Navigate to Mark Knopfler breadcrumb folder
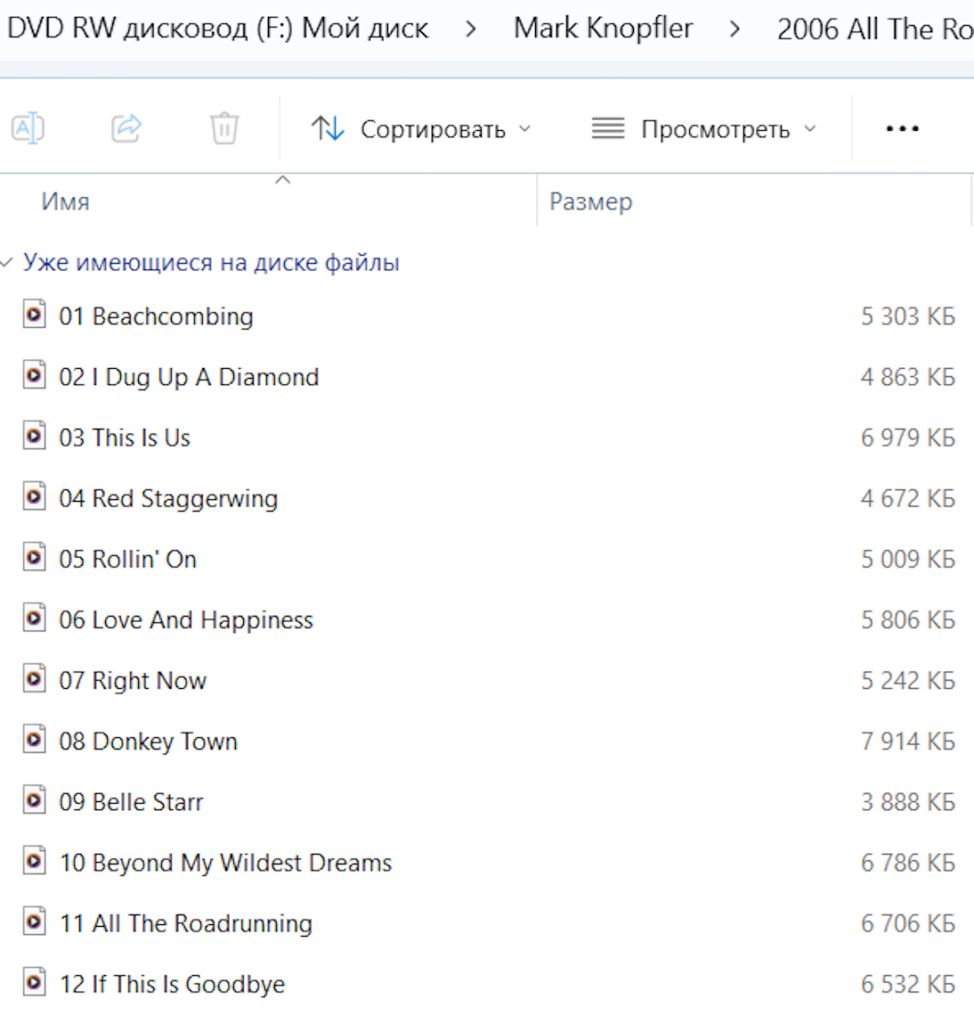Viewport: 974px width, 1024px height. point(603,29)
